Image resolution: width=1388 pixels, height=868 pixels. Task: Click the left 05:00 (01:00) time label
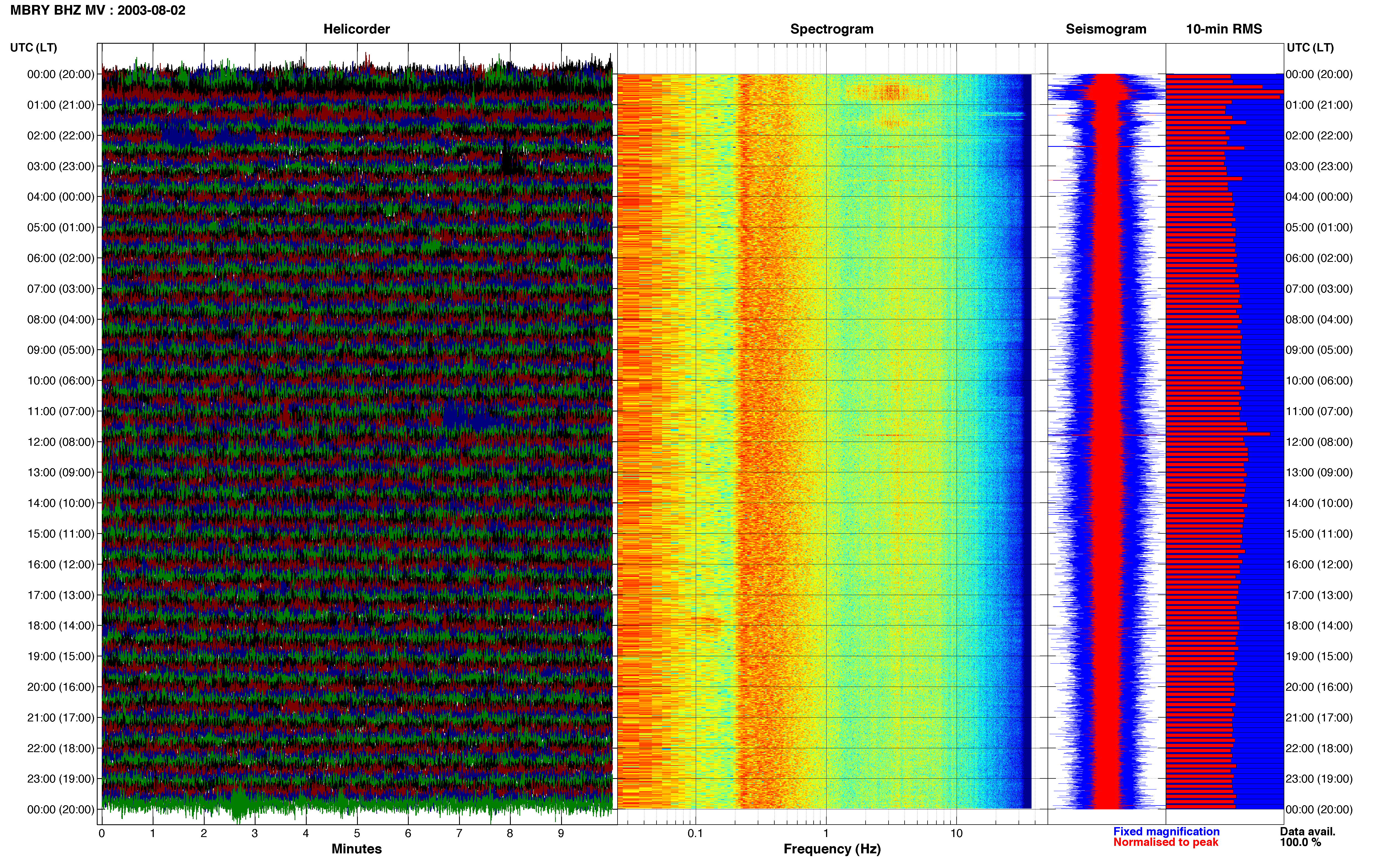(61, 227)
